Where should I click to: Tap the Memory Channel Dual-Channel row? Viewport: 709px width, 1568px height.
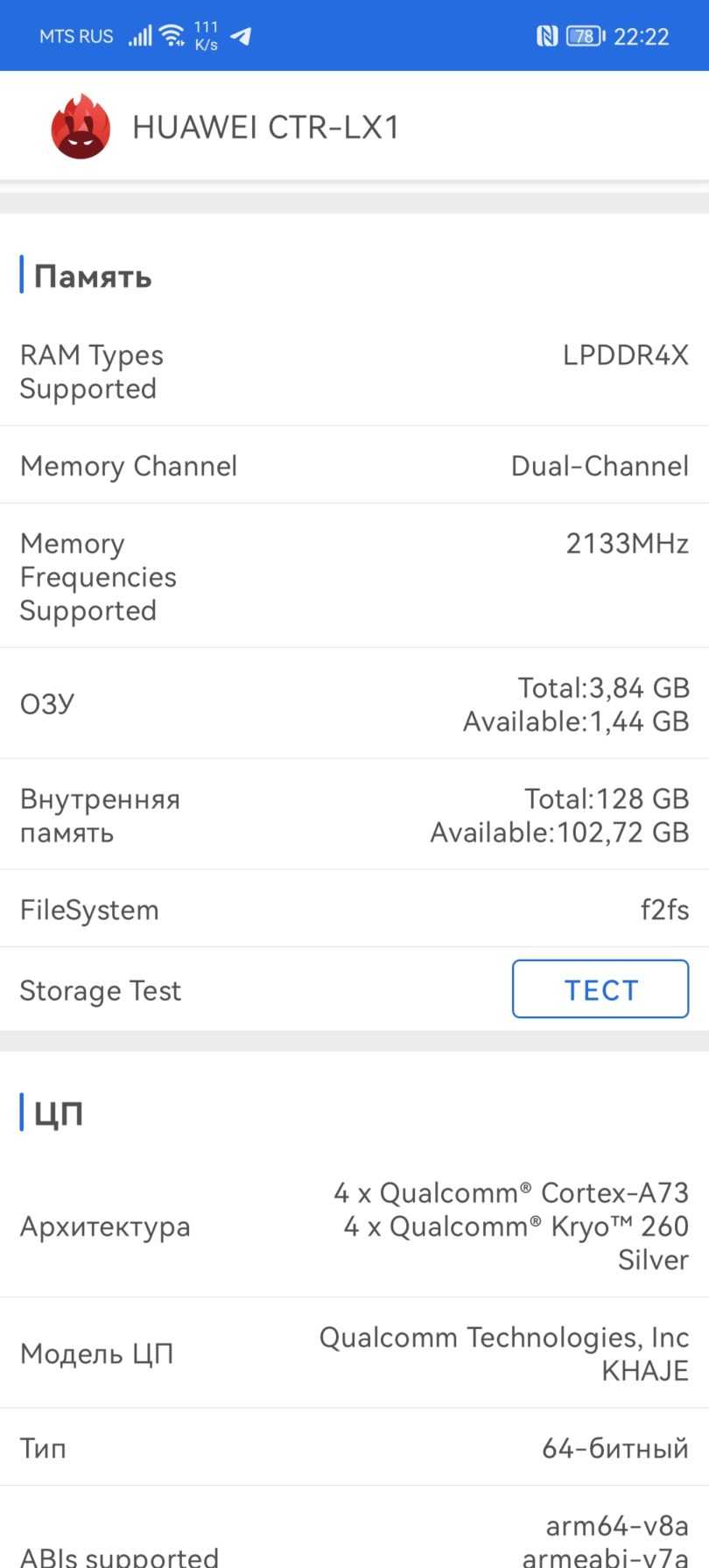[354, 466]
